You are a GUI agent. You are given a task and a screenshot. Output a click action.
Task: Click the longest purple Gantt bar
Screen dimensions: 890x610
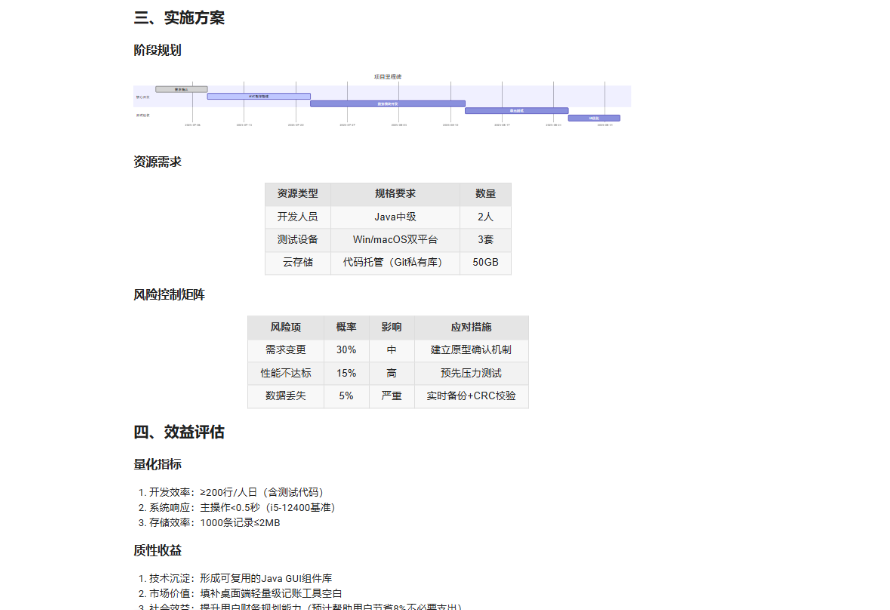tap(388, 104)
